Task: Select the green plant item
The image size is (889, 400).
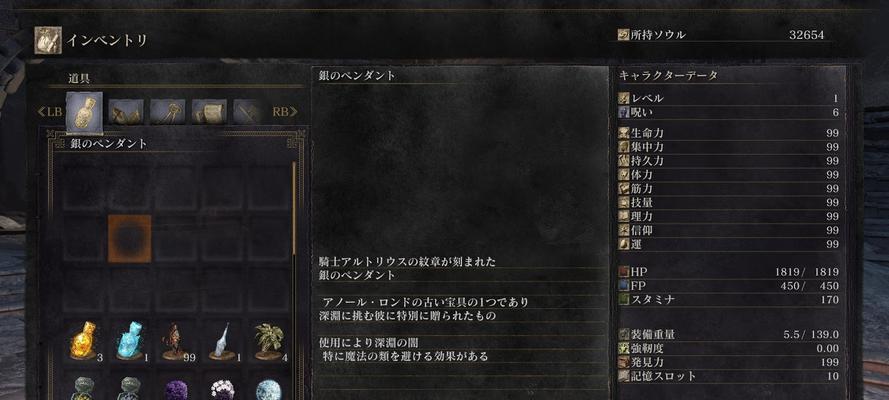Action: pos(269,341)
